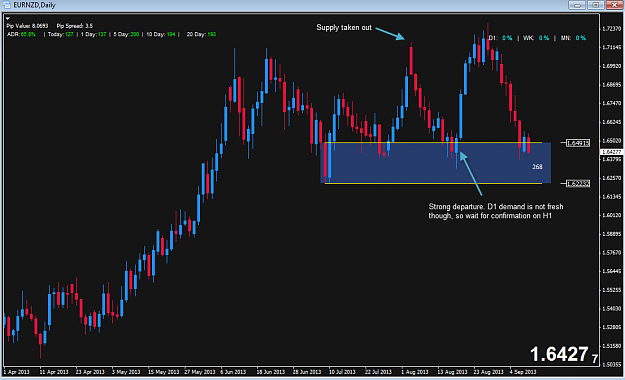Image resolution: width=625 pixels, height=380 pixels.
Task: Click the 'Today: 127' range value
Action: tap(61, 34)
